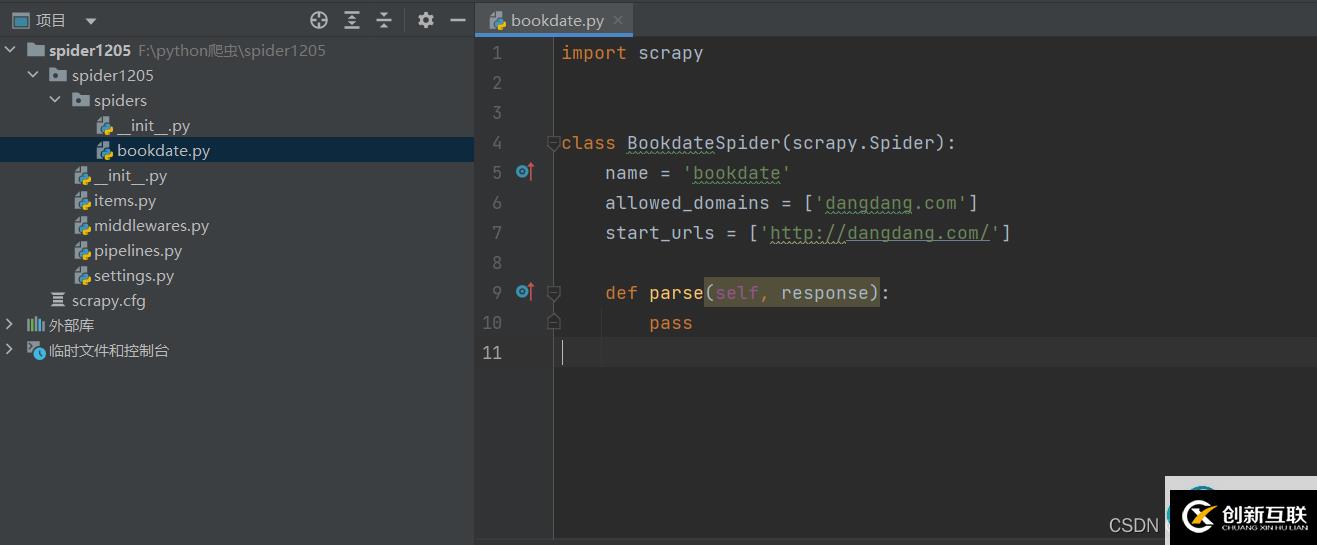This screenshot has height=545, width=1317.
Task: Select settings.py in project tree
Action: click(x=133, y=276)
